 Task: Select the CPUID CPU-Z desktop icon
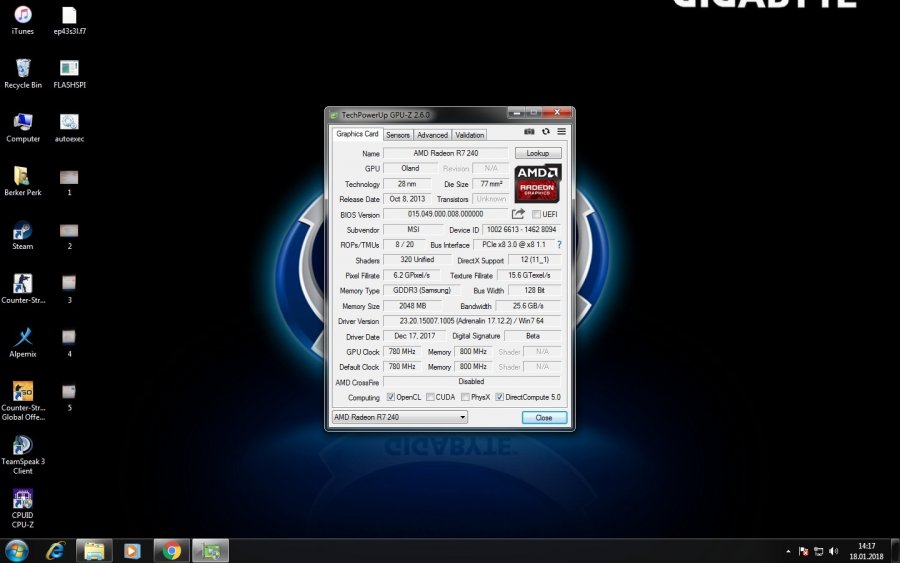pyautogui.click(x=23, y=508)
